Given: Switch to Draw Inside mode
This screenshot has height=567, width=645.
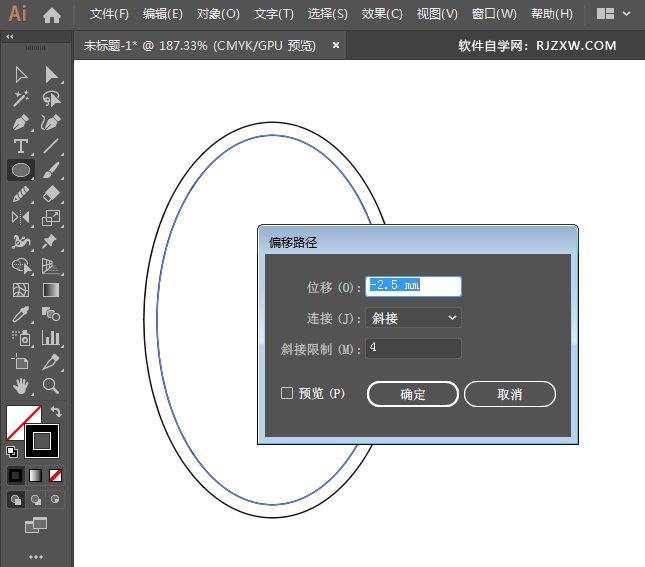Looking at the screenshot, I should tap(55, 500).
